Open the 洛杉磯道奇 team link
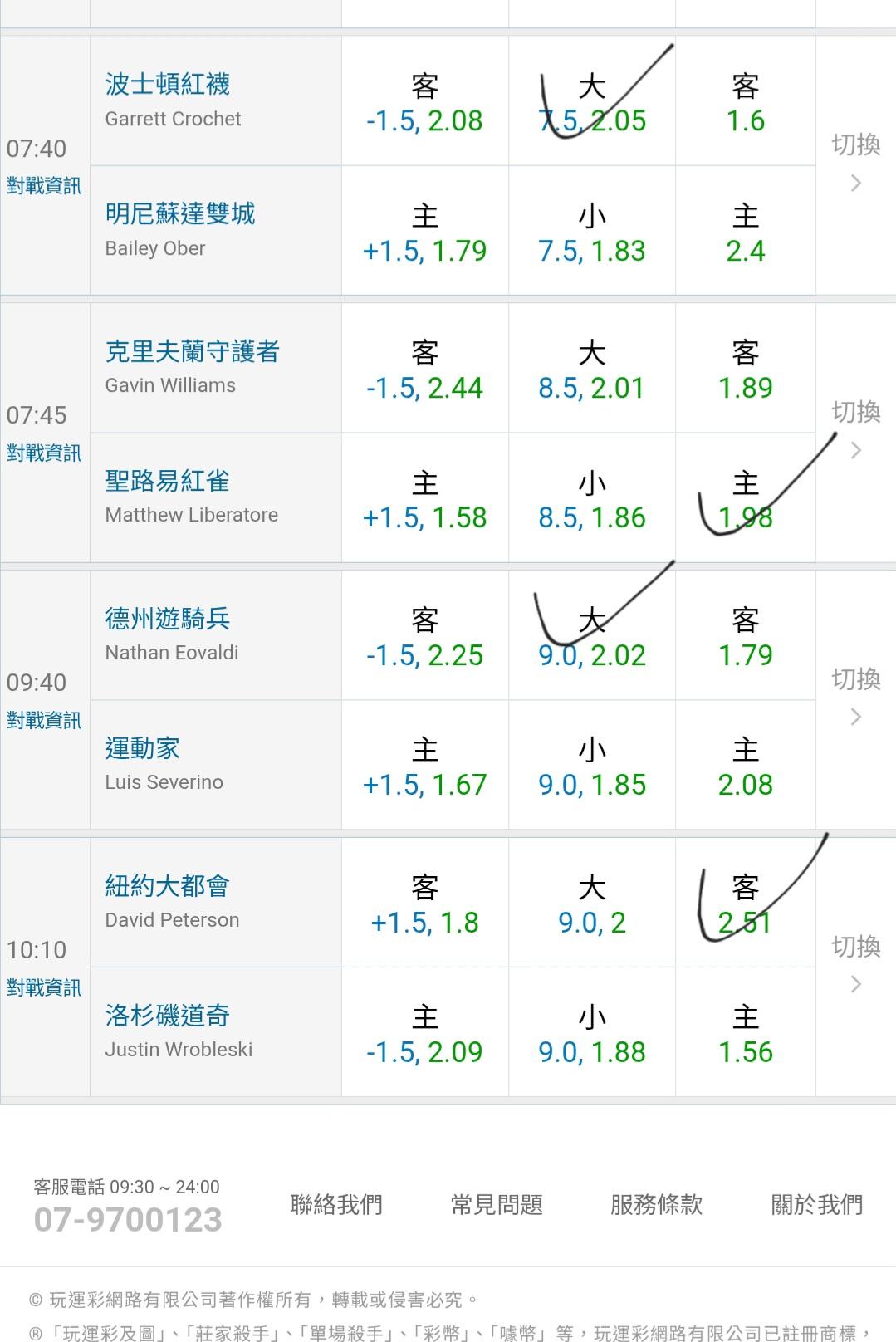Image resolution: width=896 pixels, height=1342 pixels. point(168,1016)
